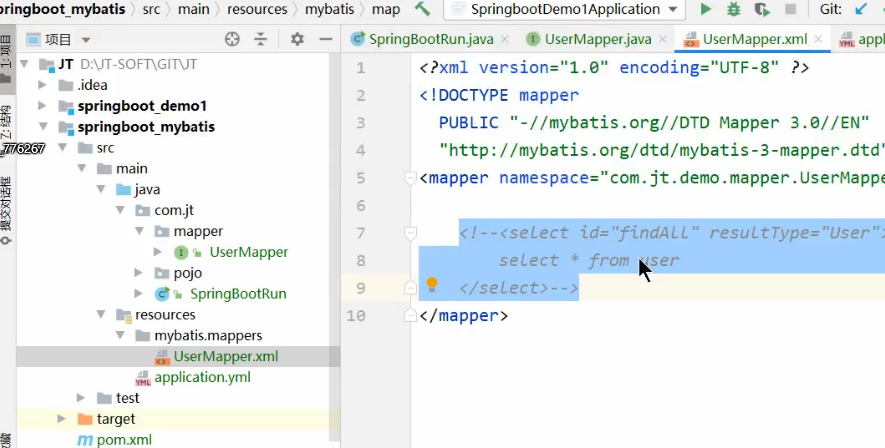This screenshot has height=448, width=885.
Task: Update project with Git blue arrow
Action: (861, 9)
